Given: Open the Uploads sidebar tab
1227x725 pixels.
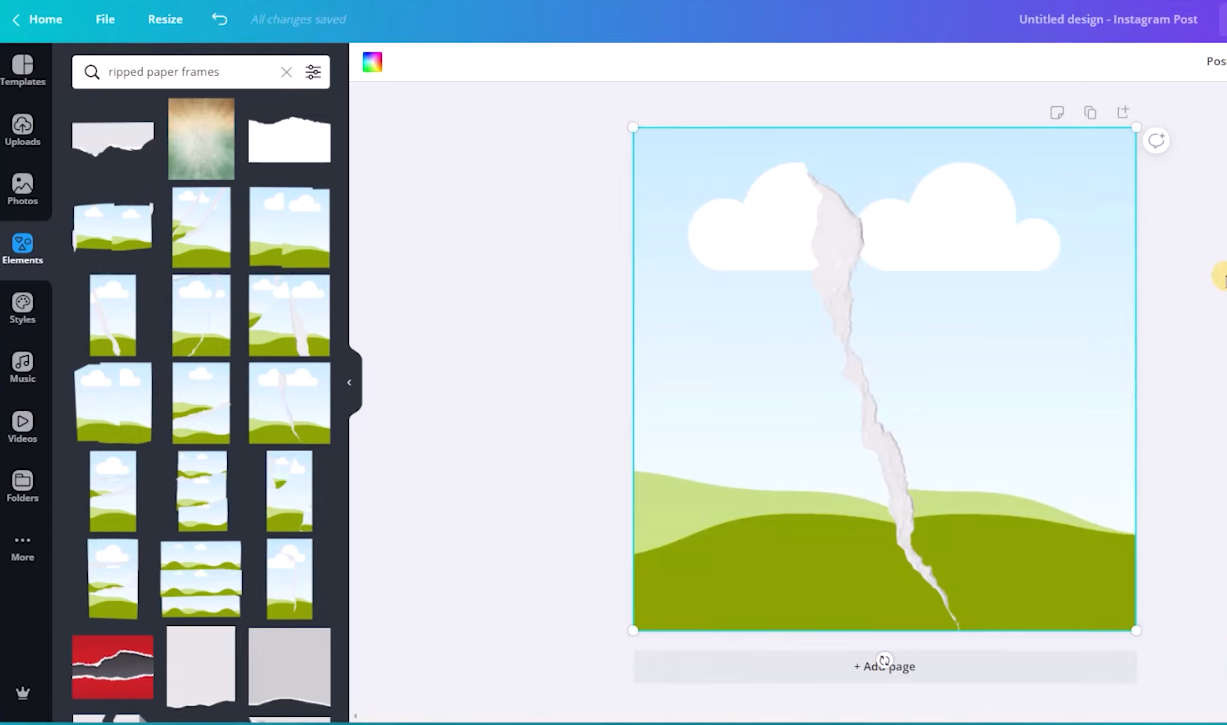Looking at the screenshot, I should 22,130.
